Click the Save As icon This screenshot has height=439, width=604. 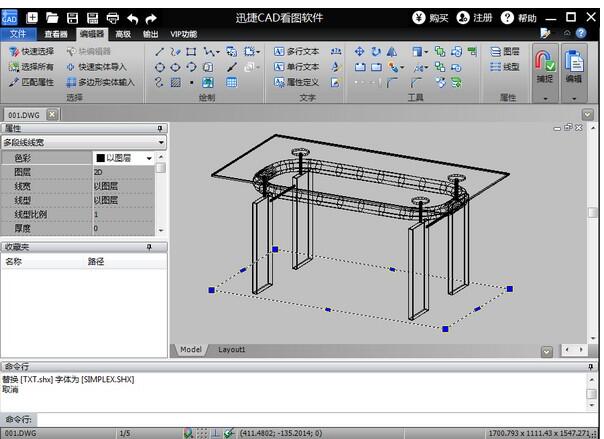point(92,18)
